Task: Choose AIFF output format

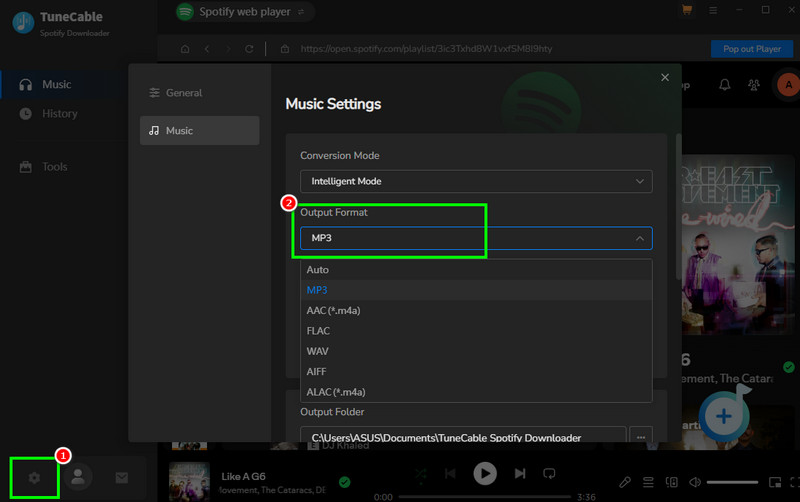Action: [476, 372]
